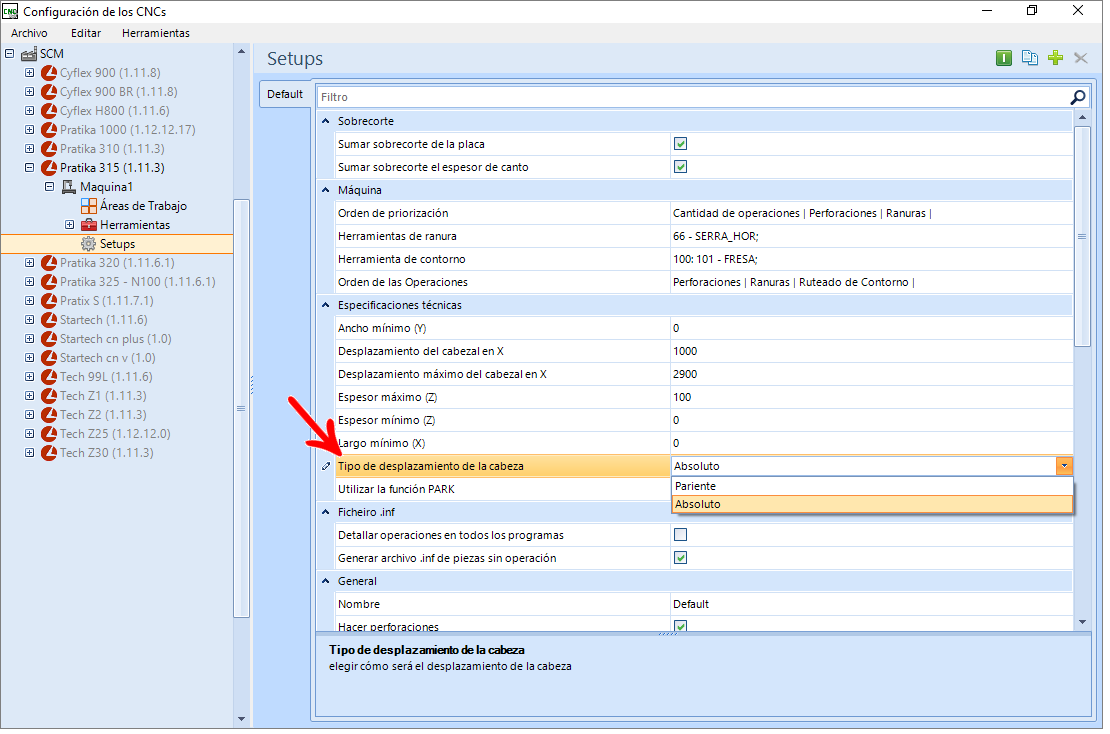1110x734 pixels.
Task: Click the tree panel vertical scrollbar
Action: click(241, 408)
